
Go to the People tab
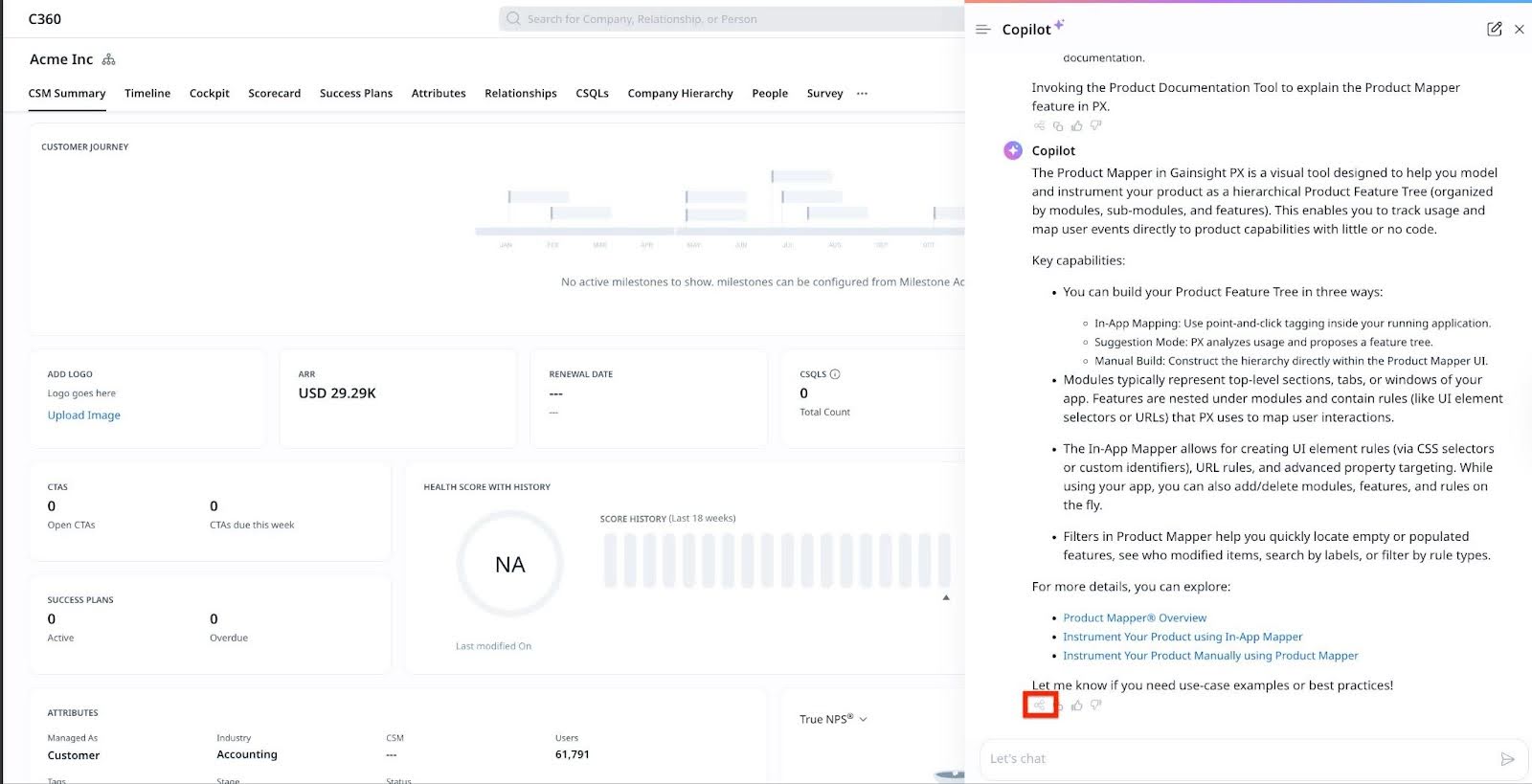[x=770, y=94]
